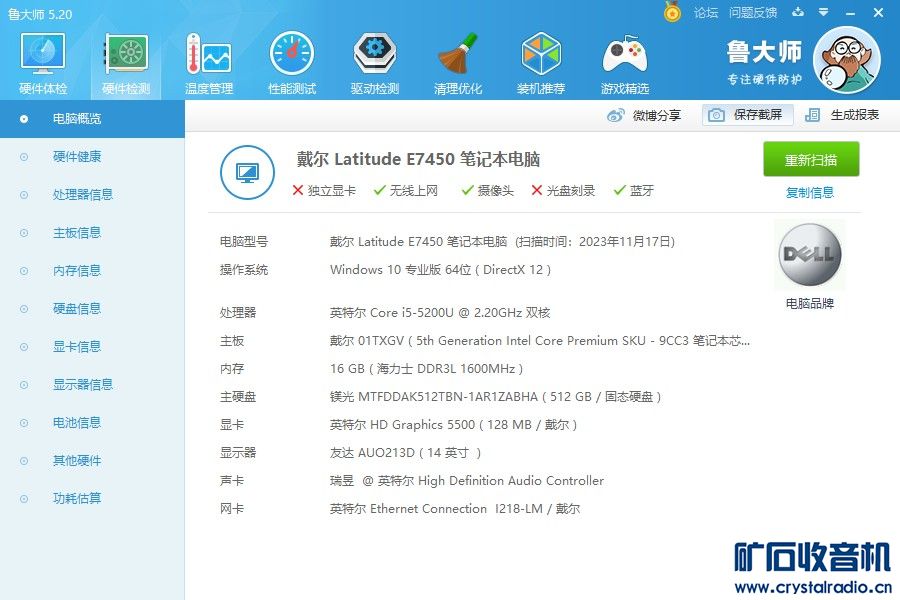Open 温度管理 temperature management icon
The height and width of the screenshot is (600, 900).
209,63
